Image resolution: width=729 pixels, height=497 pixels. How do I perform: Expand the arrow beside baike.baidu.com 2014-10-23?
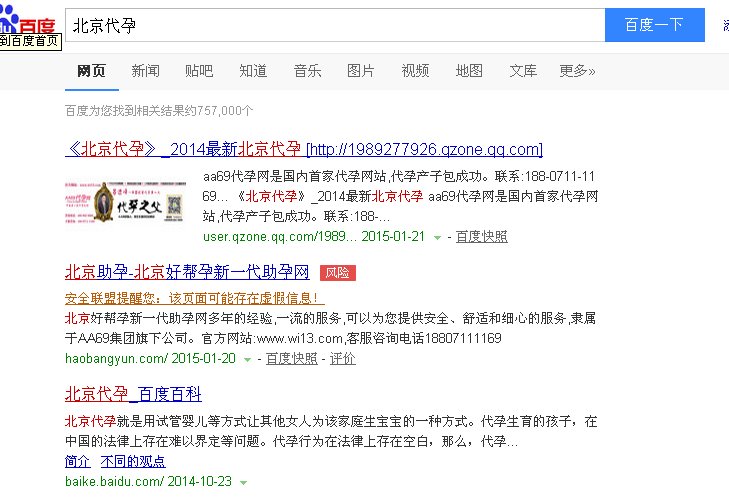[243, 483]
